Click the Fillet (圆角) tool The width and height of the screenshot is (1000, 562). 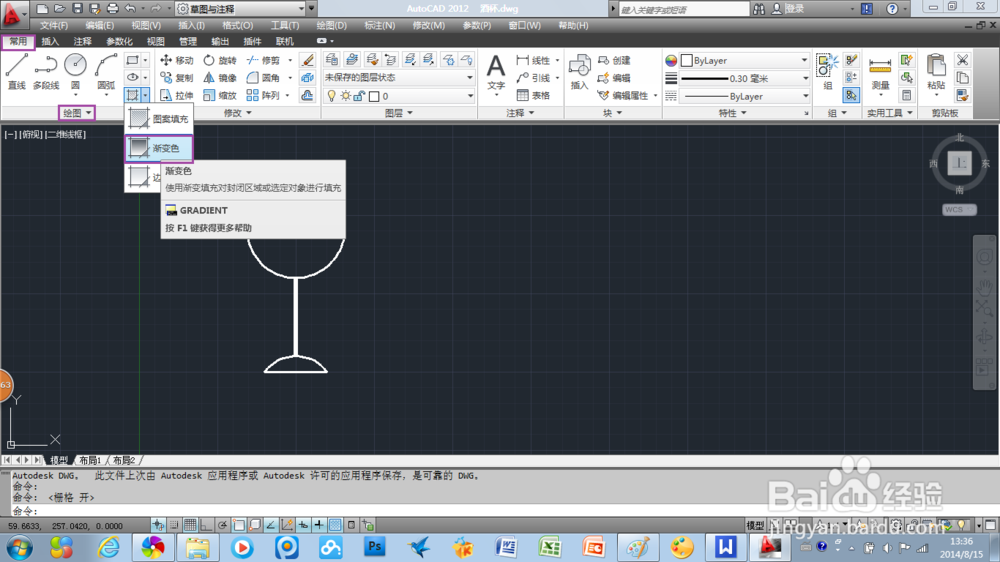(263, 78)
